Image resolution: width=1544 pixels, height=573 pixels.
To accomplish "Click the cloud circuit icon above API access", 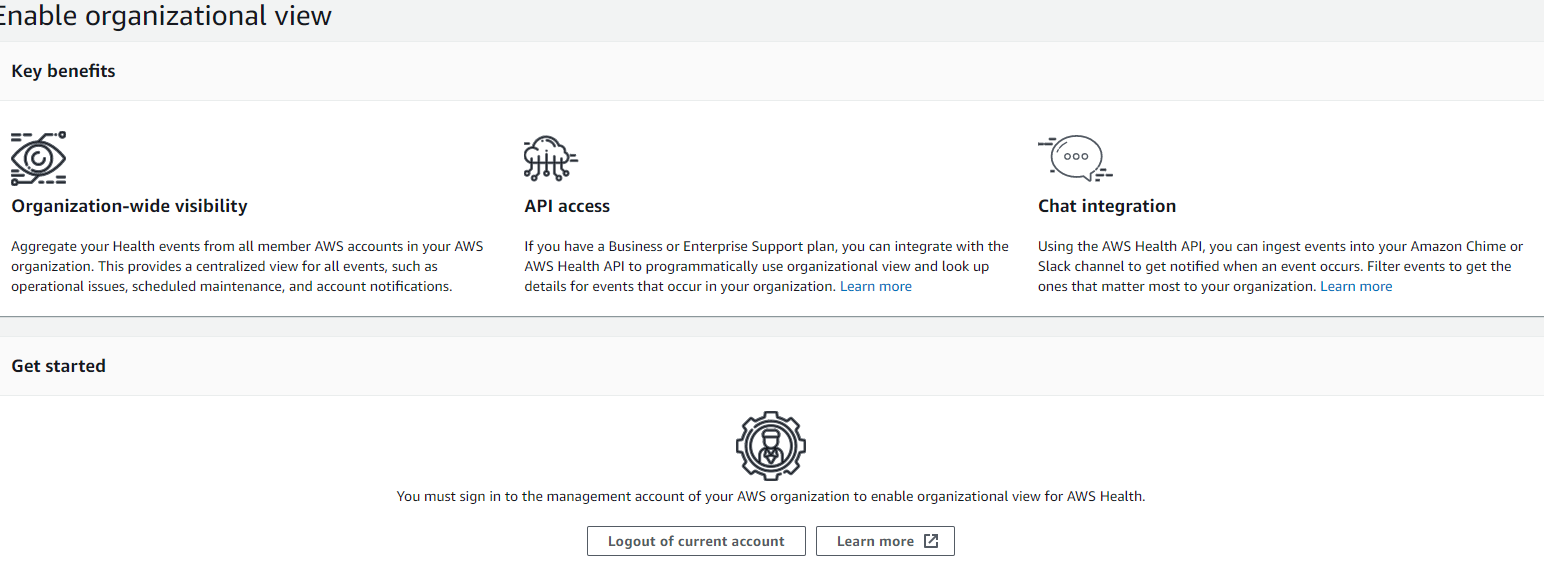I will (551, 159).
